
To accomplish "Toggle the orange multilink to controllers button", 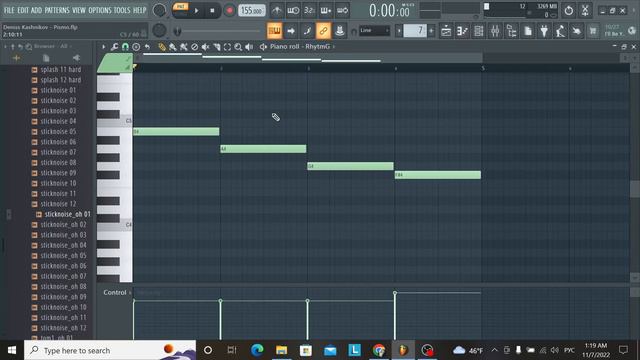I will click(323, 31).
